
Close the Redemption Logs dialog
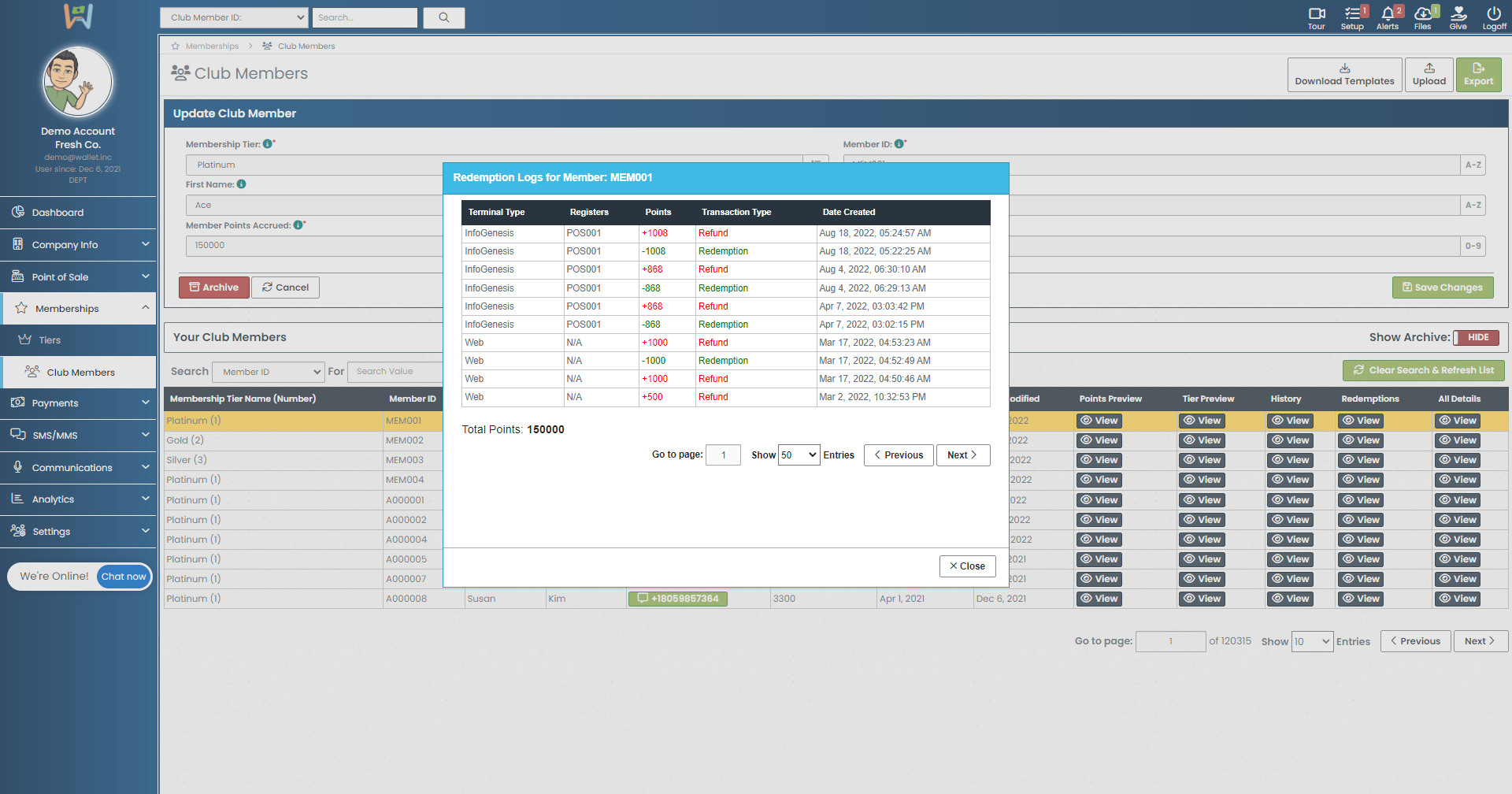pos(967,566)
